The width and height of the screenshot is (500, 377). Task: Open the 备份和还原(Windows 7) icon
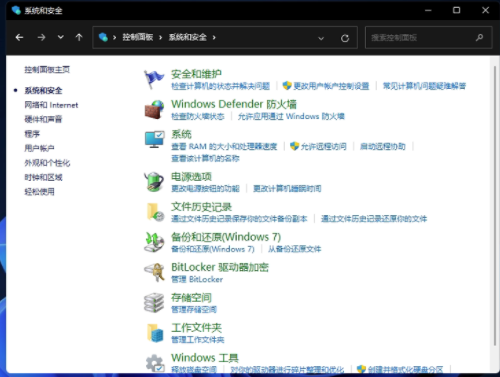(x=154, y=242)
